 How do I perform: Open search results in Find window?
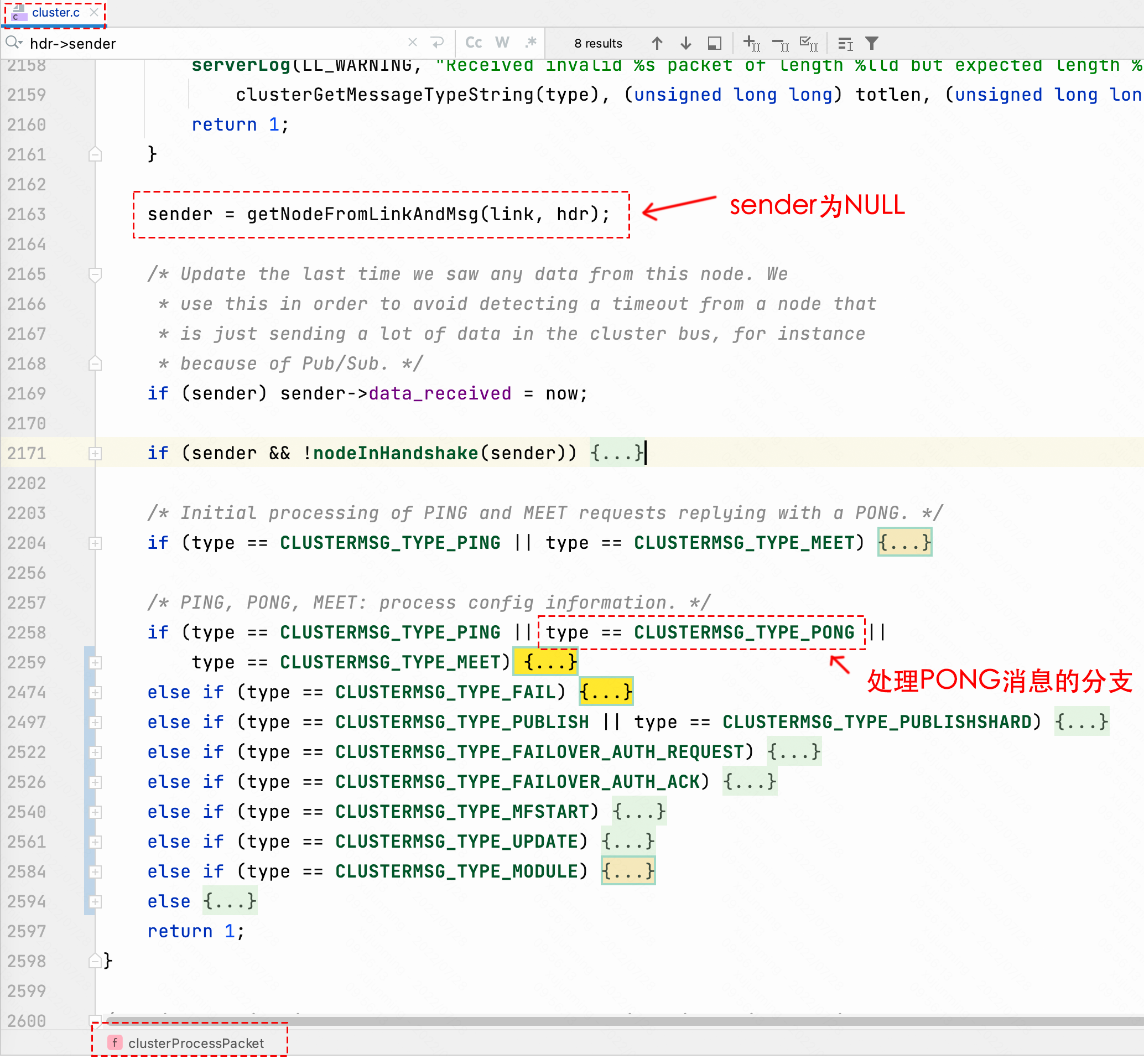[x=714, y=43]
